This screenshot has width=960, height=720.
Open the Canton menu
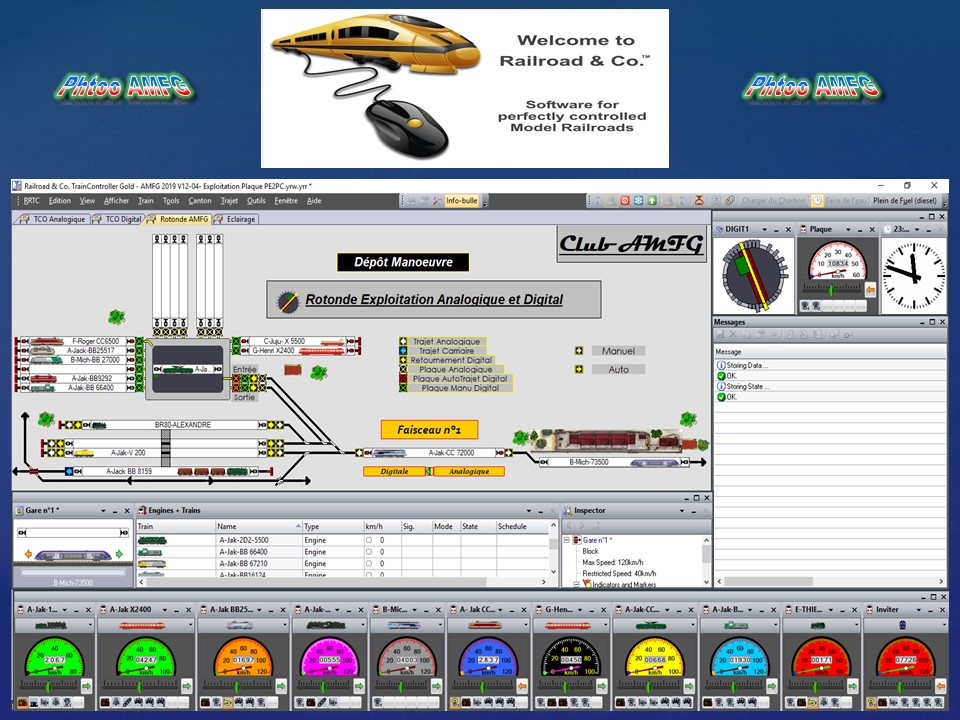(200, 201)
